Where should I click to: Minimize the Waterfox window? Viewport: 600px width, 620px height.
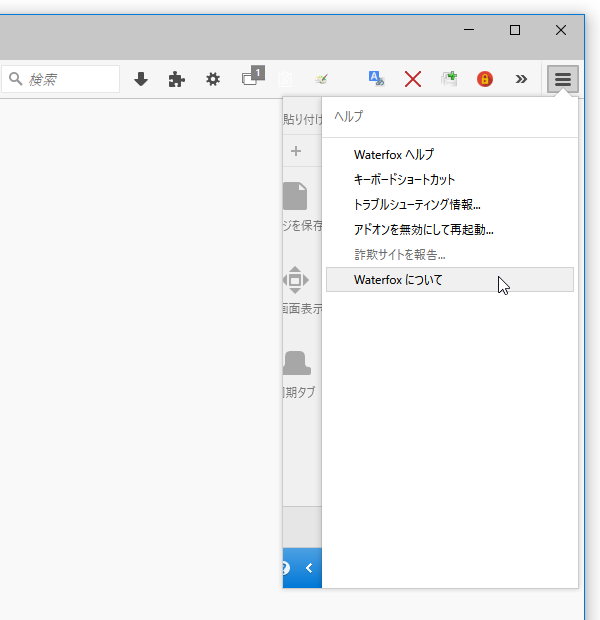tap(469, 30)
